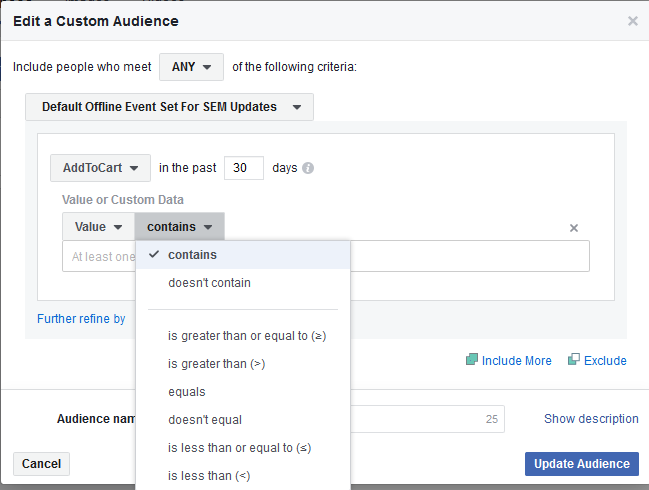
Task: Choose the equals operator
Action: (x=187, y=392)
